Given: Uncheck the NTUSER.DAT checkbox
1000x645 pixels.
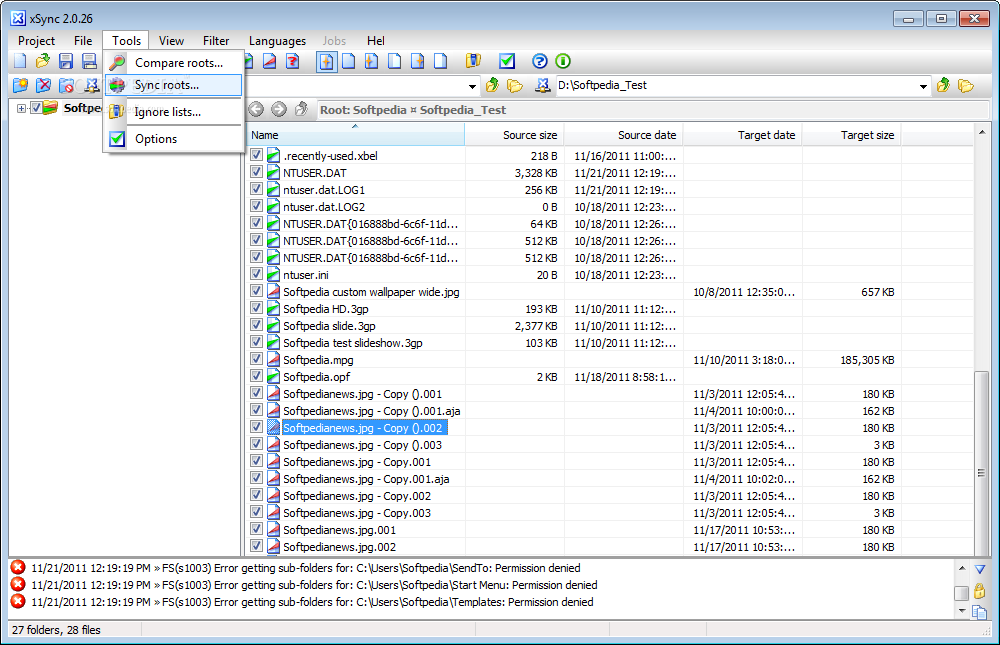Looking at the screenshot, I should pos(256,172).
